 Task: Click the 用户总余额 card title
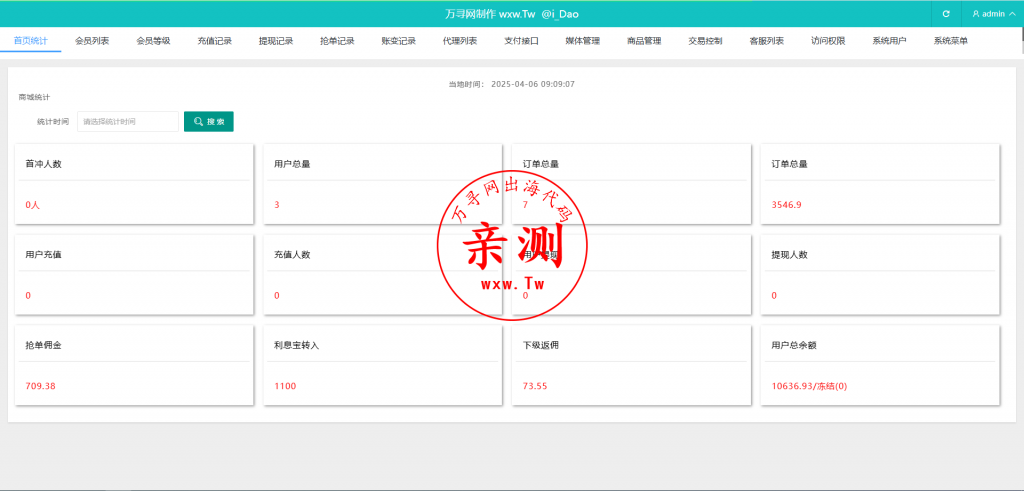click(x=794, y=345)
